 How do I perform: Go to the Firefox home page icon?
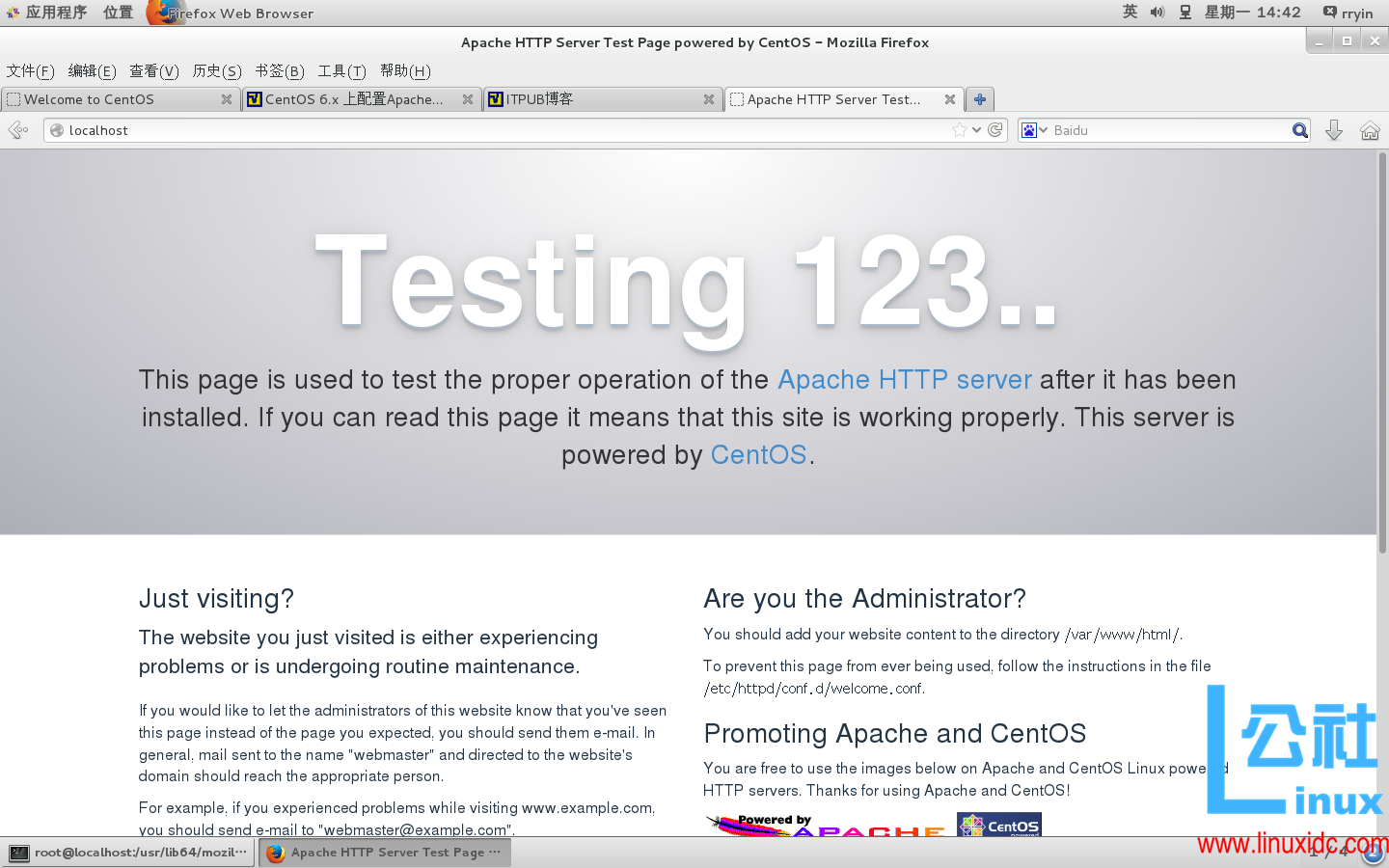click(x=1370, y=130)
